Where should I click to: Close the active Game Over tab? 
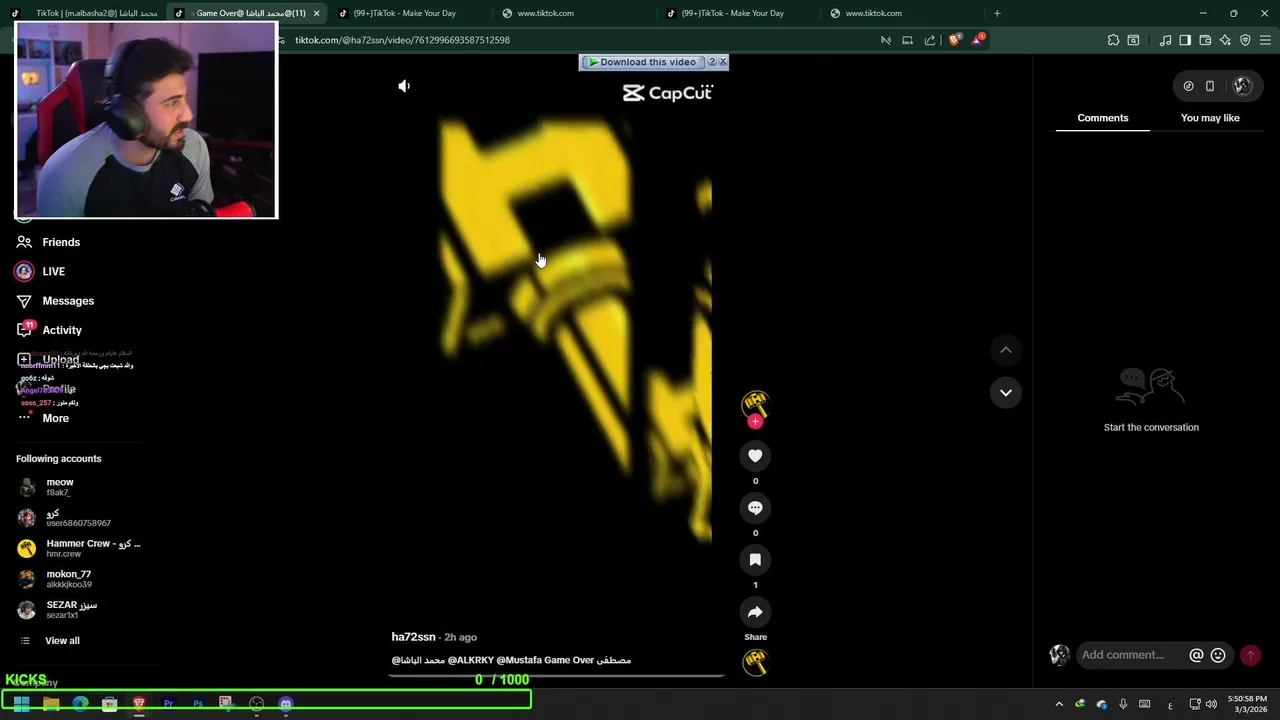click(x=317, y=13)
